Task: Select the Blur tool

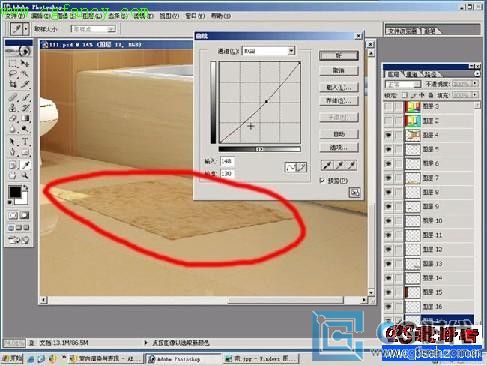Action: point(13,129)
